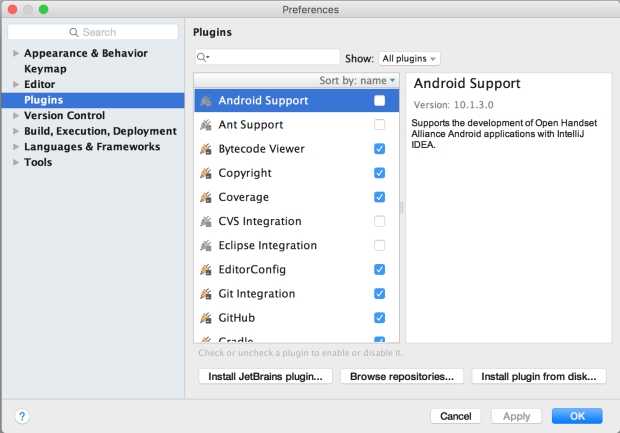Open the Sort by name dropdown

pyautogui.click(x=358, y=80)
